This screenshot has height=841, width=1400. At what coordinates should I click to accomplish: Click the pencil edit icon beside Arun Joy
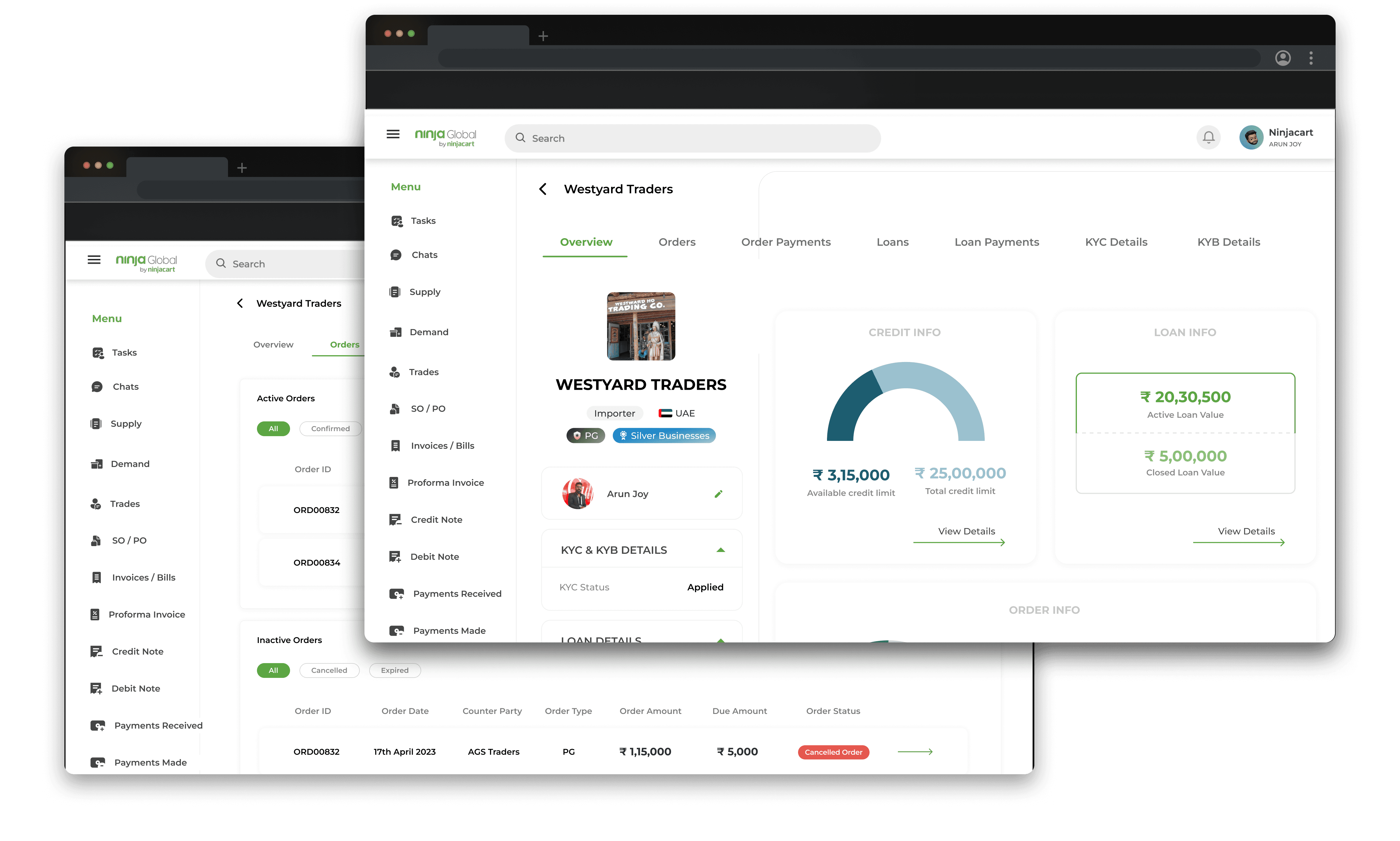718,493
